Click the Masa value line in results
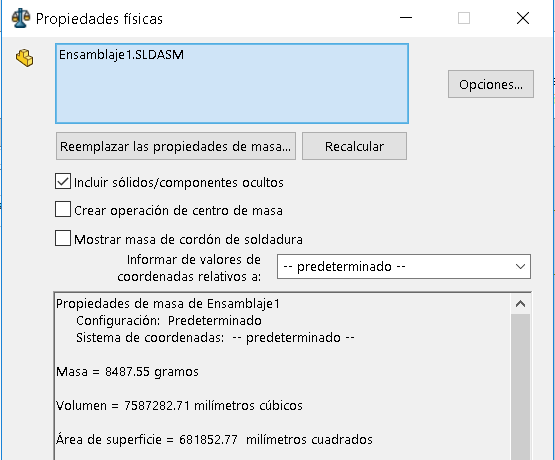 pos(127,372)
